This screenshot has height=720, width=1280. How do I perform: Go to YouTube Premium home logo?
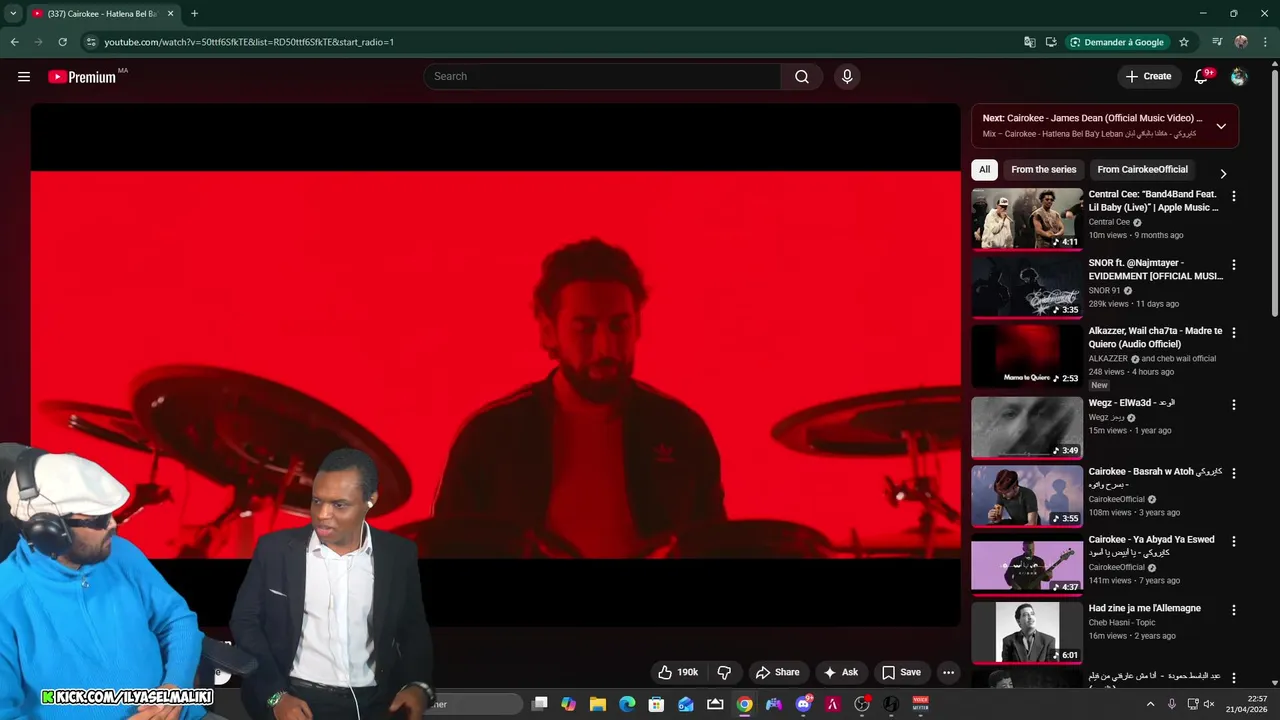pyautogui.click(x=82, y=77)
